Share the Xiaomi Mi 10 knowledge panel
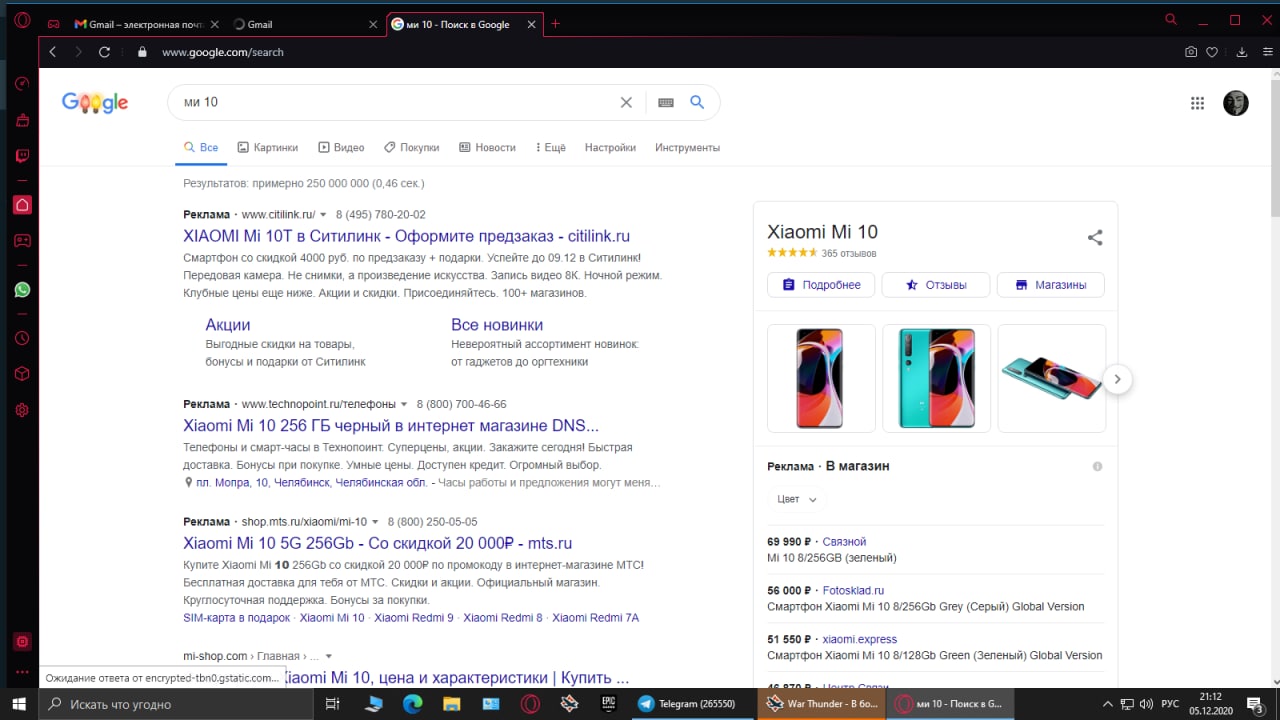The height and width of the screenshot is (720, 1280). coord(1095,238)
